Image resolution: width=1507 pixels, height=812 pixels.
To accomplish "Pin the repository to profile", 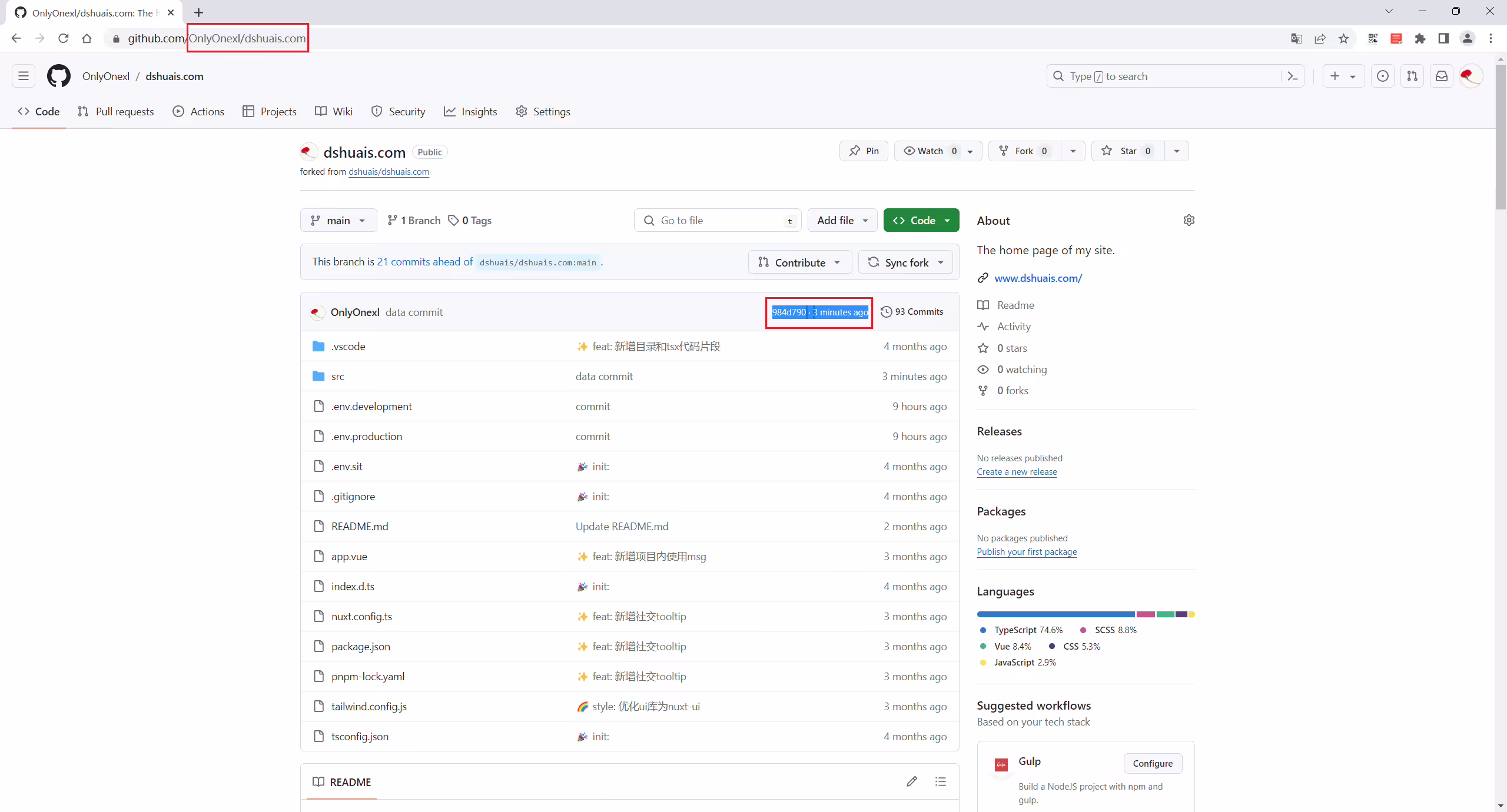I will click(x=864, y=151).
